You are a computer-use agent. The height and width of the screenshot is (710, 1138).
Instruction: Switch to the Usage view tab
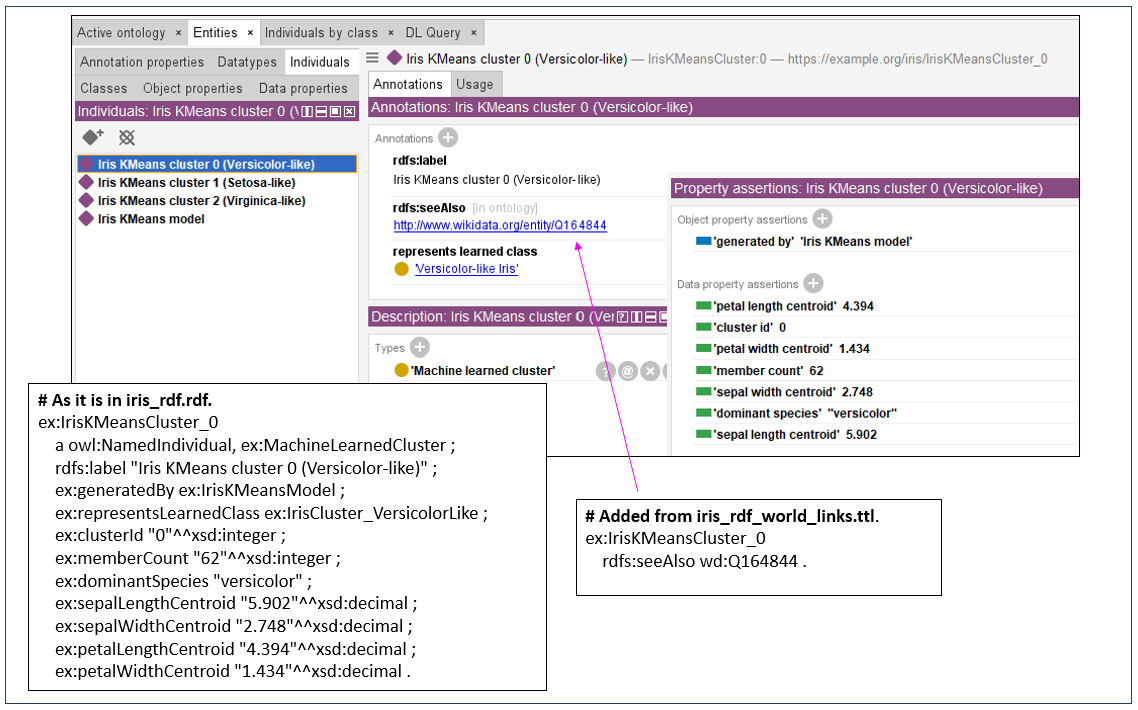475,84
